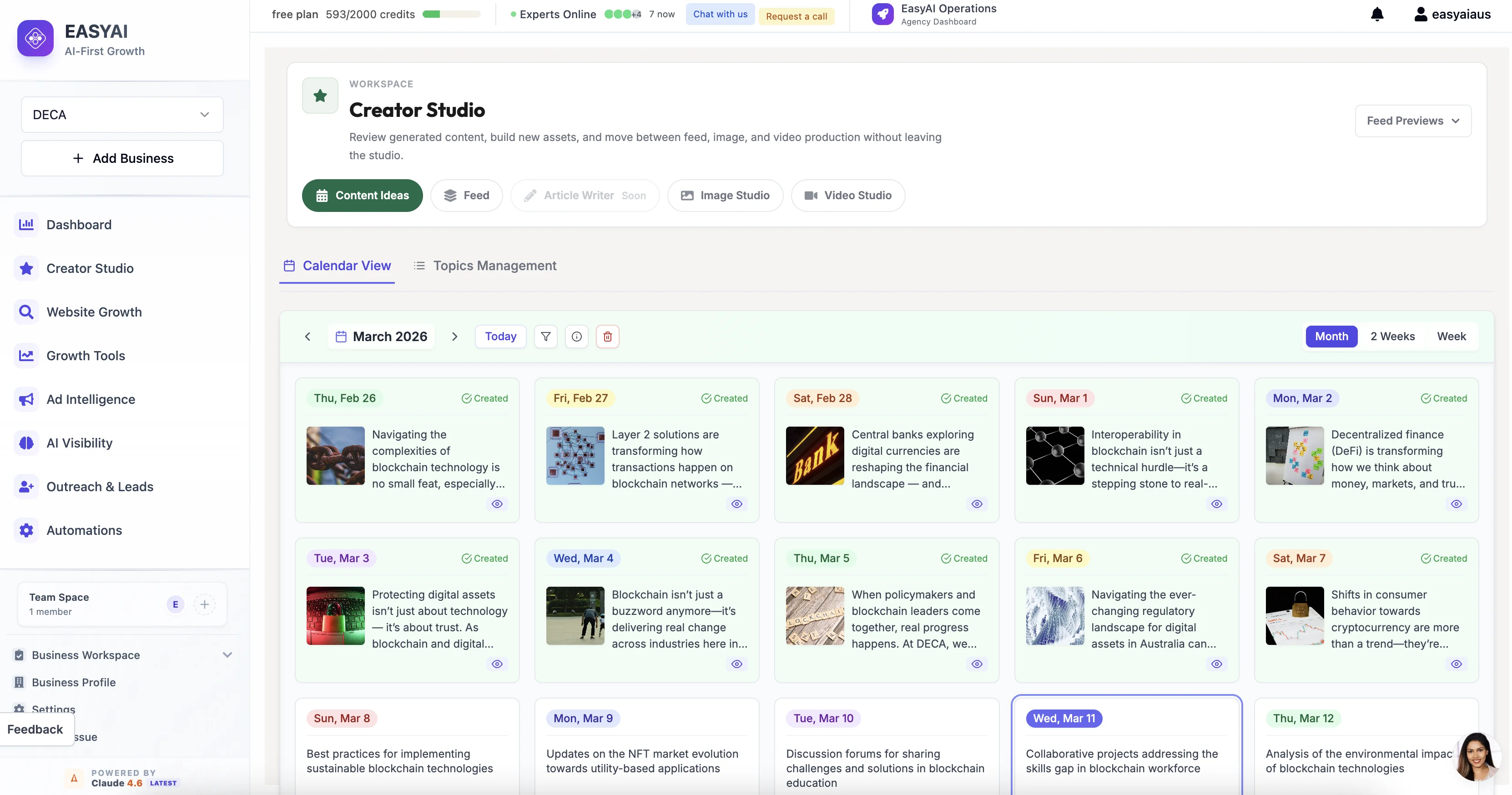Delete calendar content via trash icon

pyautogui.click(x=608, y=336)
